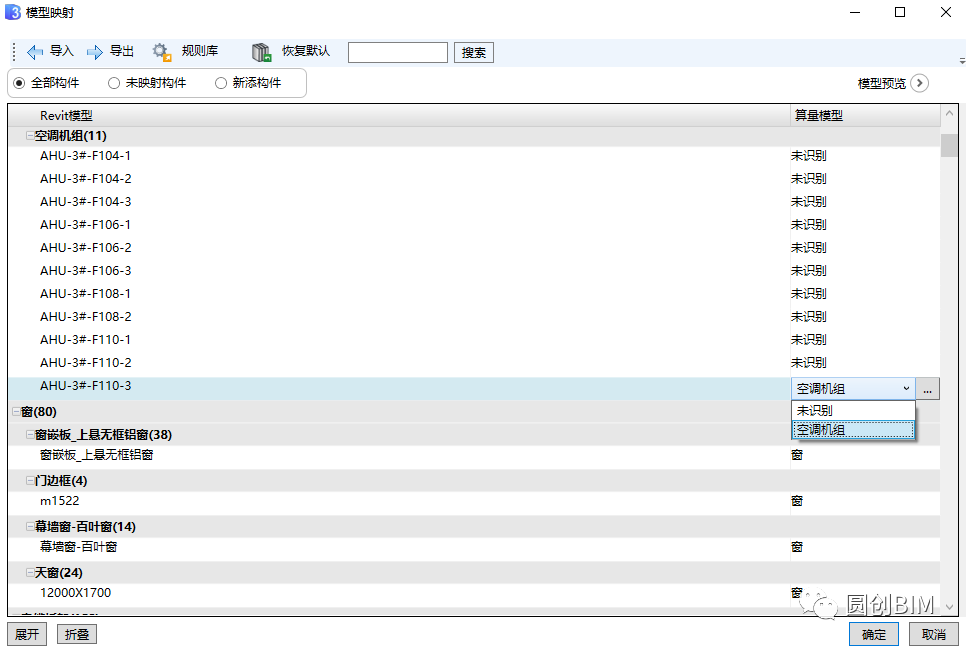Viewport: 966px width, 648px height.
Task: Click the 导入 toolbar label
Action: click(x=62, y=51)
